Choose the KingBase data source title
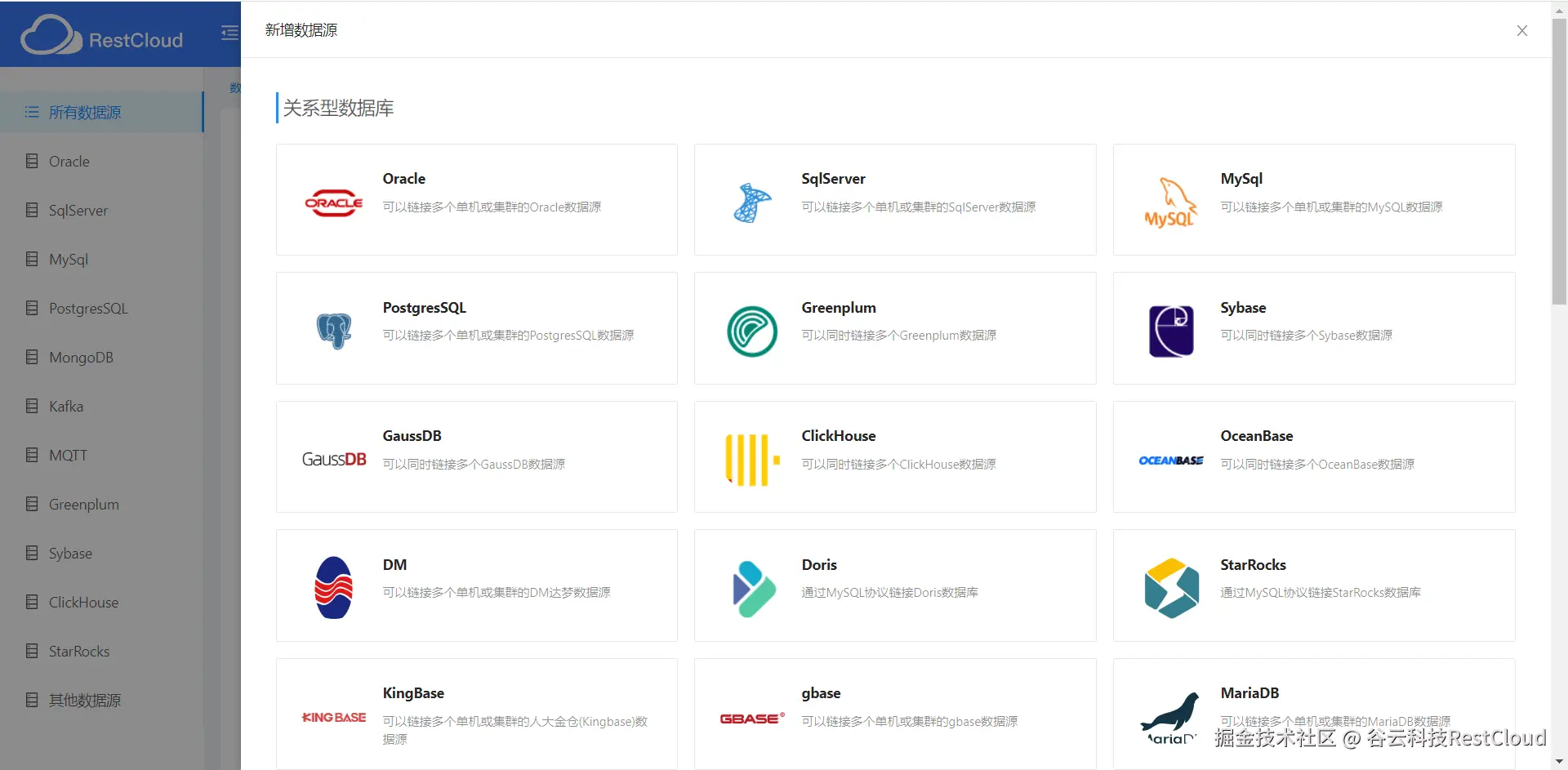Viewport: 1568px width, 770px height. coord(413,693)
